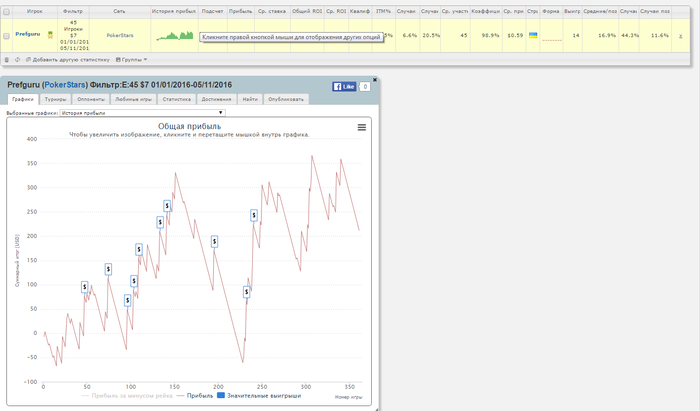Click the 'Средние/поз' column header
Screen dimensions: 700x411
tap(600, 12)
